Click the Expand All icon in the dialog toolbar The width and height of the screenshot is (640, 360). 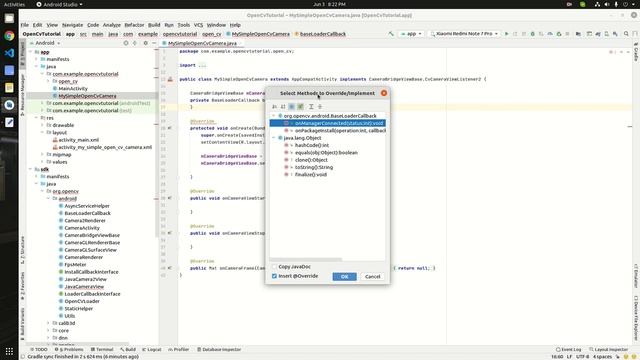click(311, 107)
